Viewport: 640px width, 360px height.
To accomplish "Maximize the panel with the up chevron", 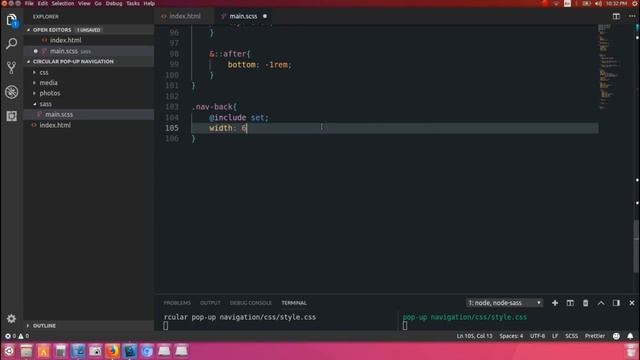I will (601, 303).
